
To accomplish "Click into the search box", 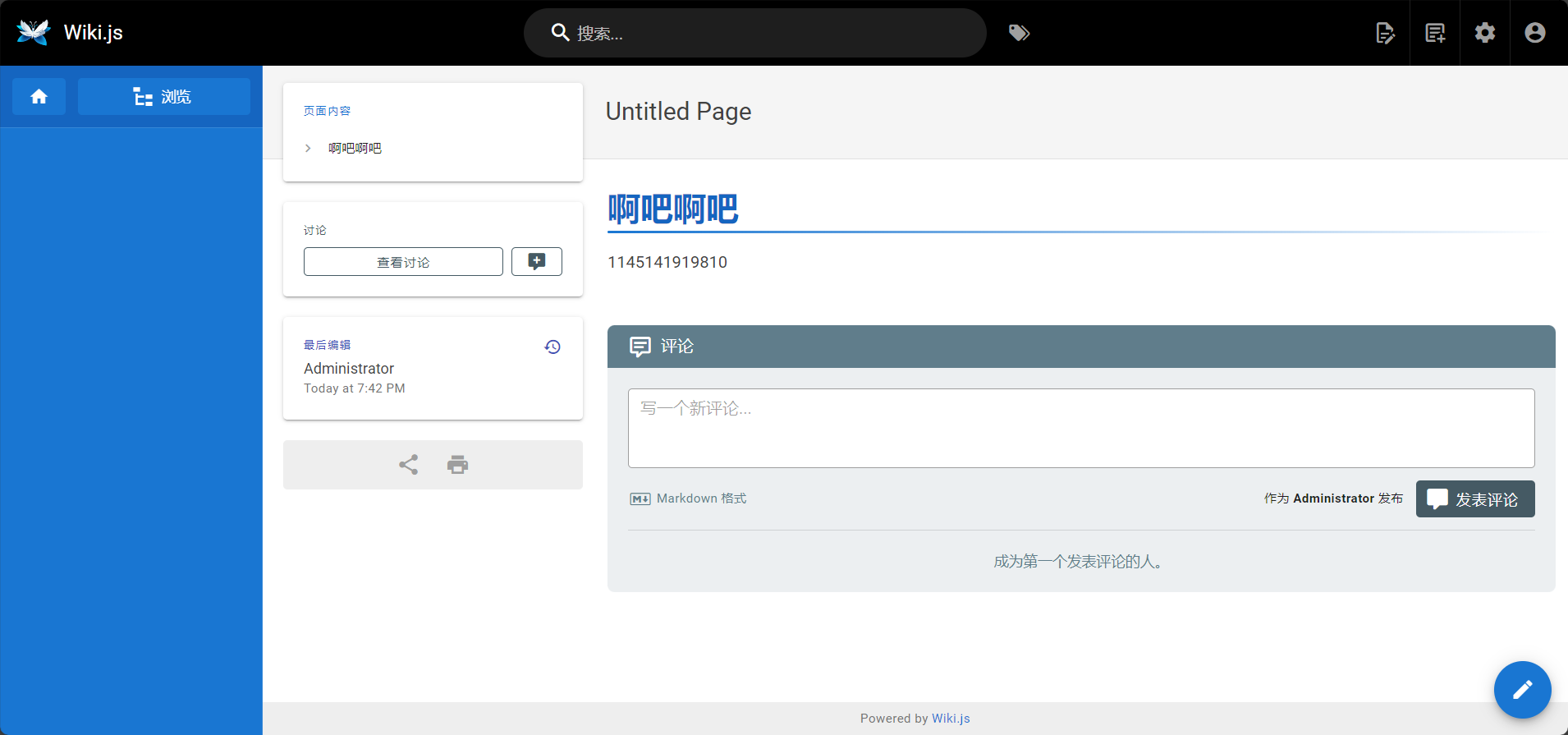I will [x=755, y=33].
